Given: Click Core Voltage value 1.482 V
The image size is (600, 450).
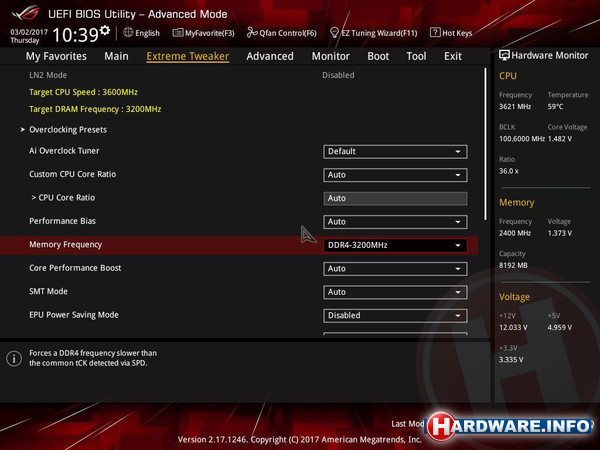Looking at the screenshot, I should pos(560,139).
